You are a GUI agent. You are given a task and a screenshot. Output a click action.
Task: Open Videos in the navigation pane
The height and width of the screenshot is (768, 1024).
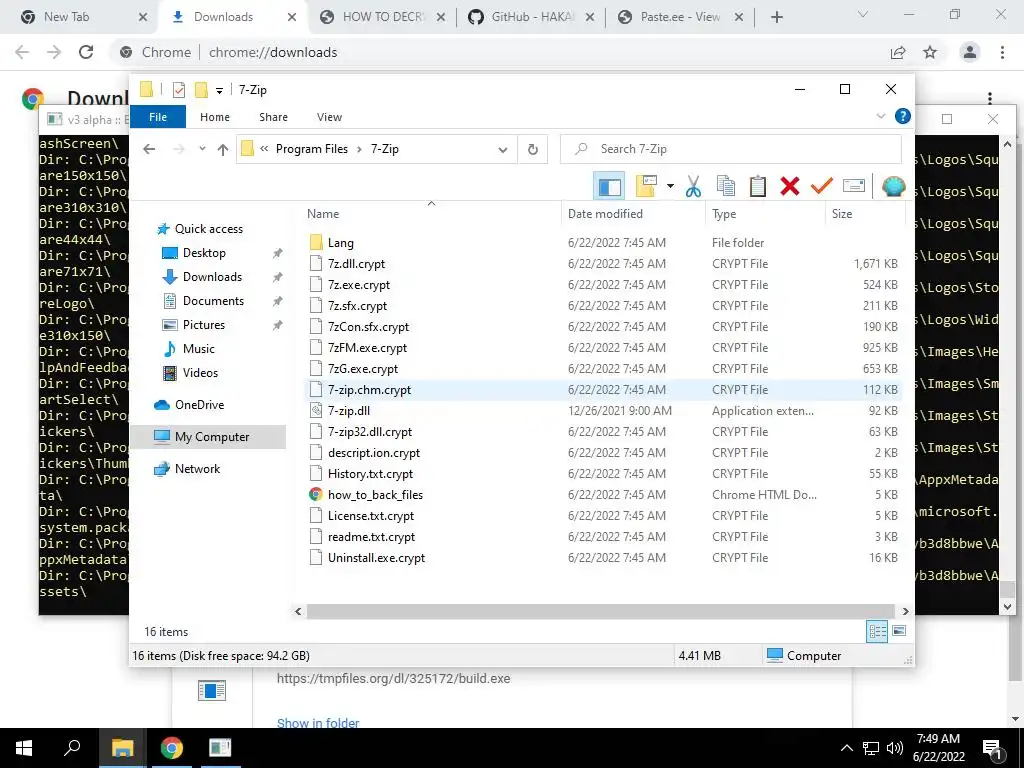[189, 373]
